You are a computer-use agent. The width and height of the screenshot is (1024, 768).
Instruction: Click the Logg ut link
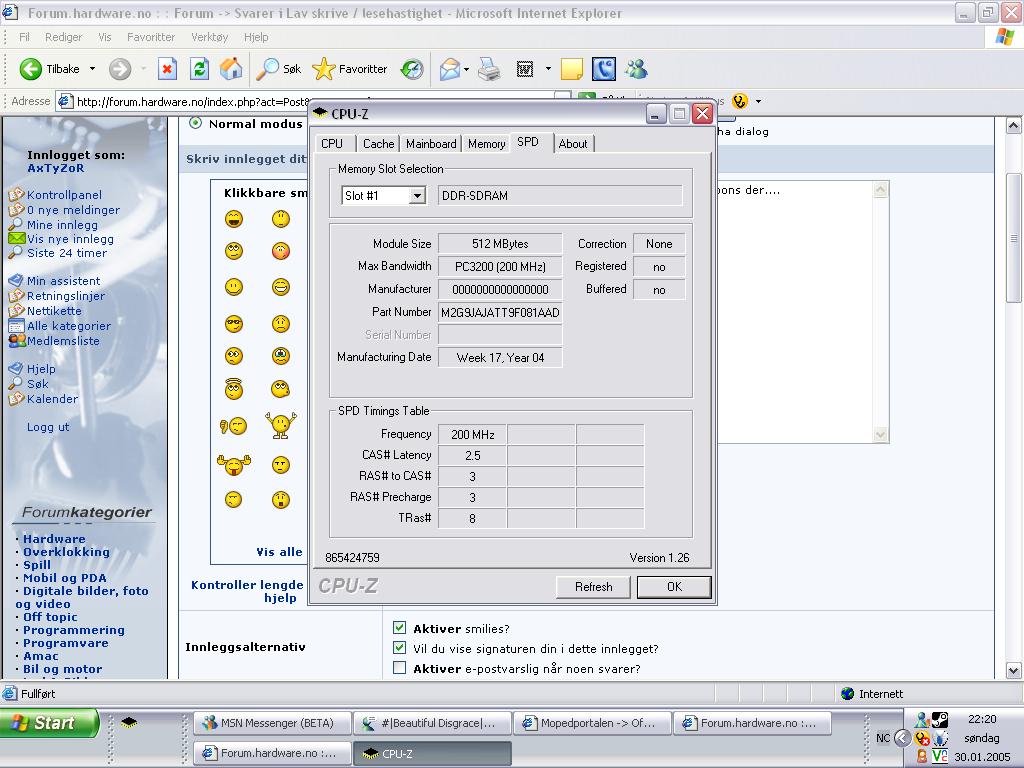click(x=48, y=426)
